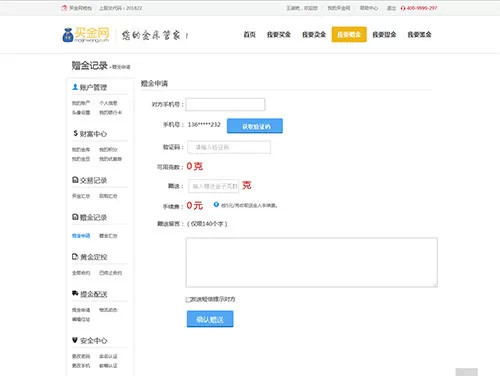The image size is (500, 376).
Task: Open 全部合约 under 黄金定投
Action: (81, 273)
